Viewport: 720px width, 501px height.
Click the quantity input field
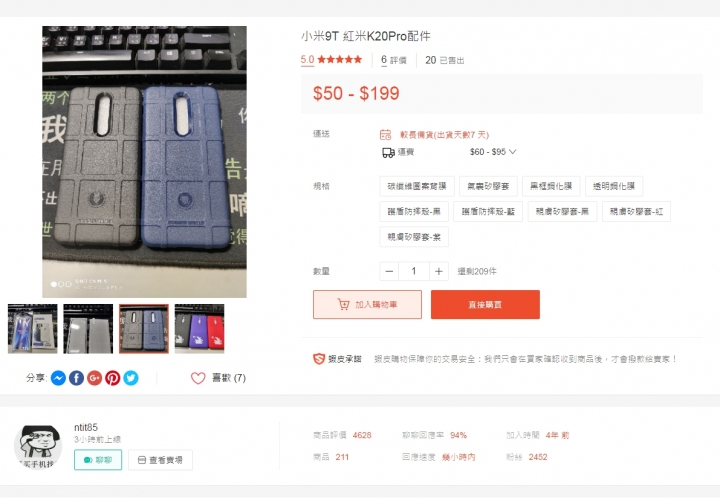tap(414, 271)
